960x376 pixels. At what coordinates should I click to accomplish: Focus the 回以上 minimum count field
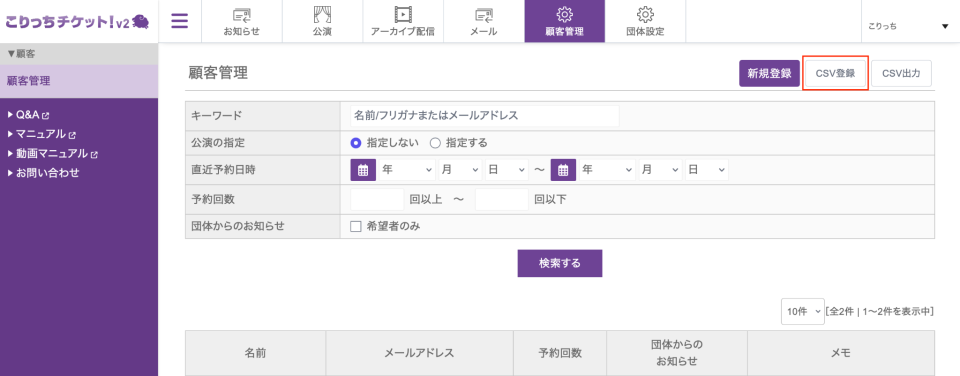point(377,200)
